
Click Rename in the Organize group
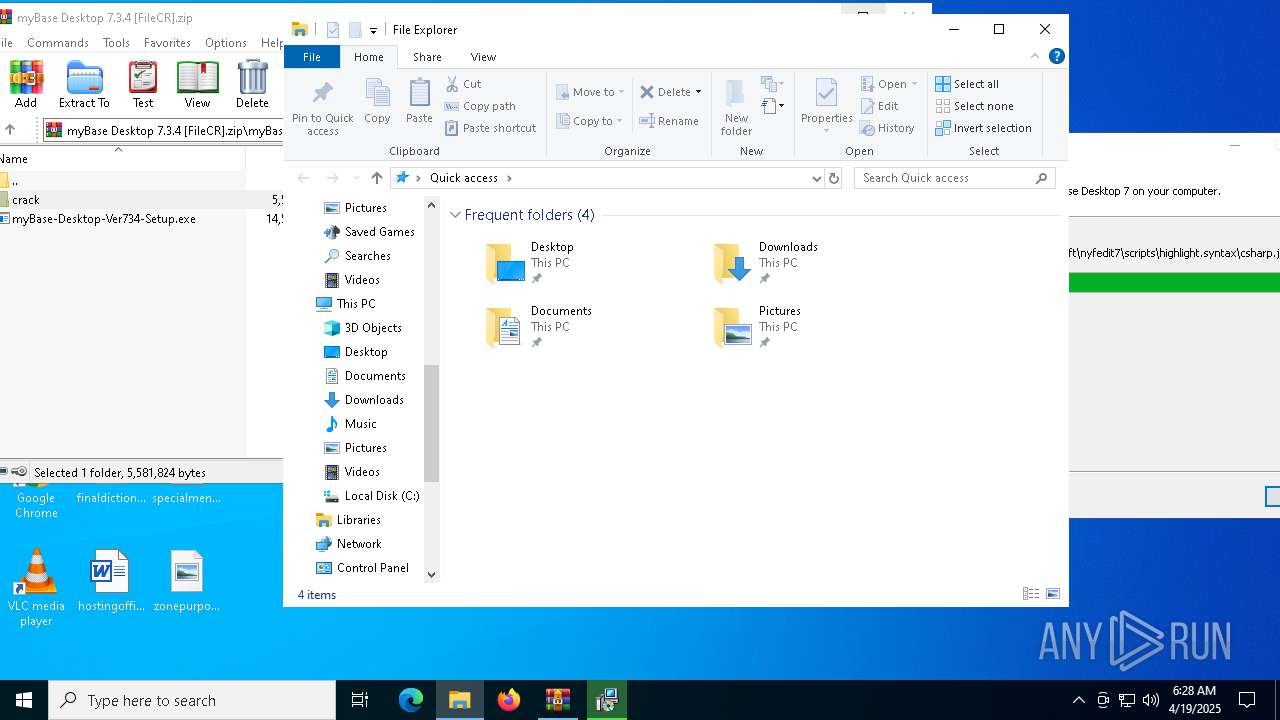coord(669,121)
